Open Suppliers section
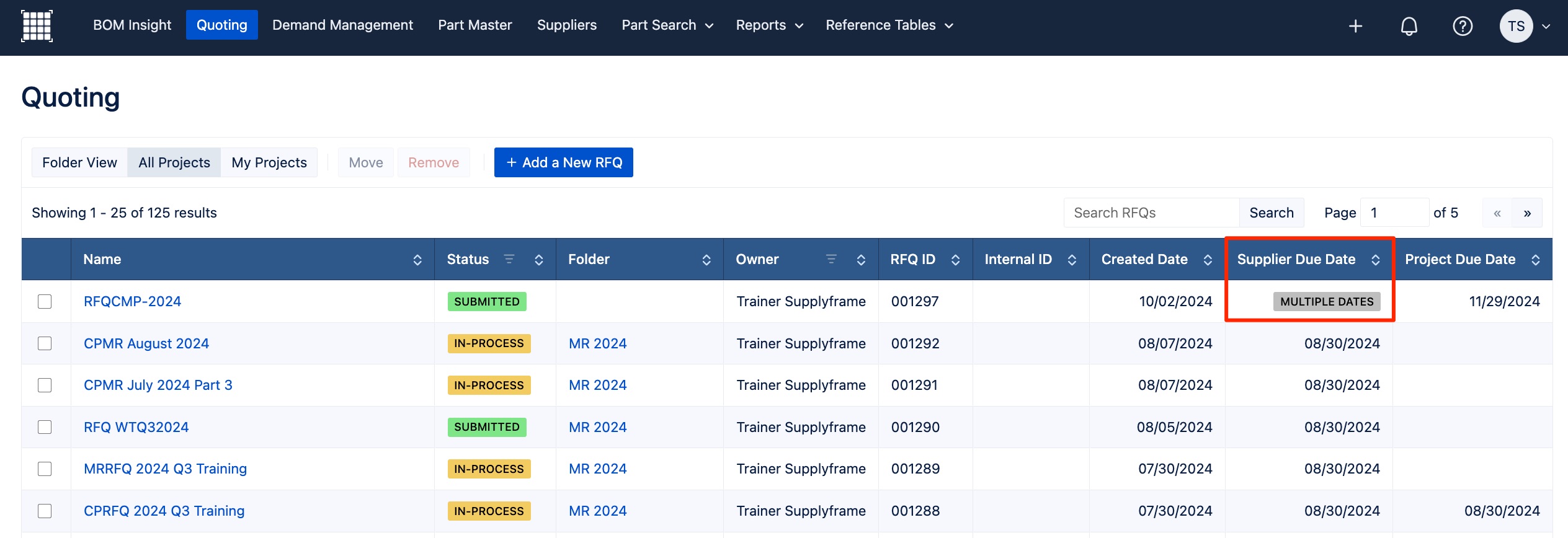Screen dimensions: 1568x538 click(x=567, y=25)
